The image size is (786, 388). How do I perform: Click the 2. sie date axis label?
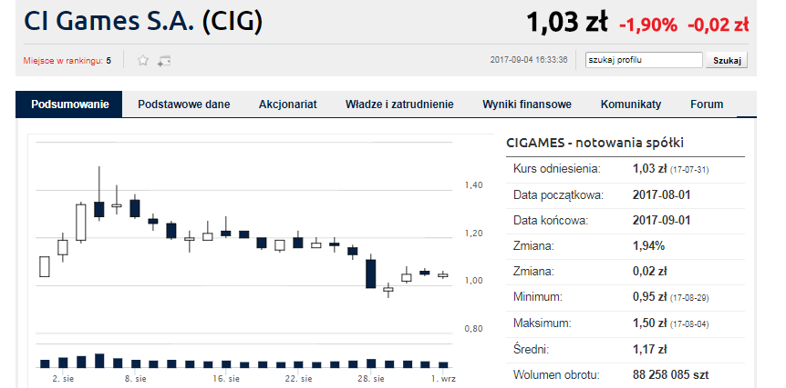pos(63,379)
